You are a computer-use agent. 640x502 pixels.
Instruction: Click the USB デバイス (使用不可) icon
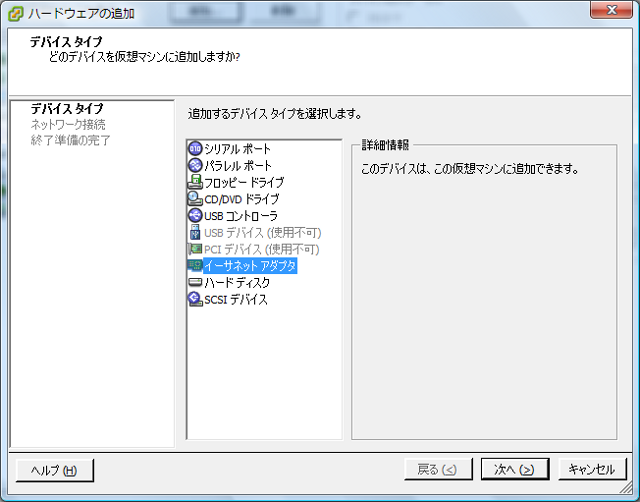coord(195,232)
